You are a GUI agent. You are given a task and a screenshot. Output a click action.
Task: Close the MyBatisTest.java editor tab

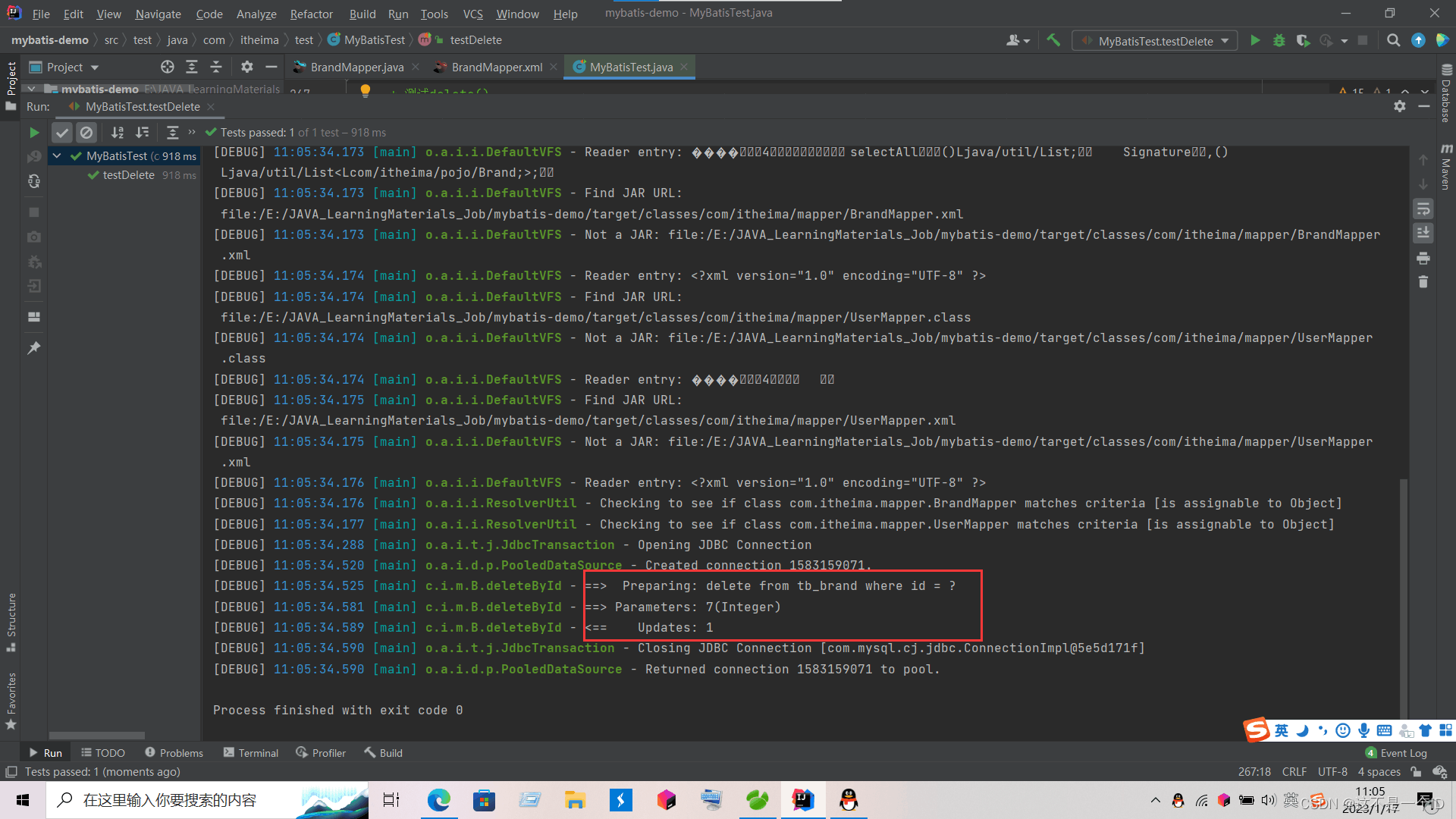click(684, 67)
